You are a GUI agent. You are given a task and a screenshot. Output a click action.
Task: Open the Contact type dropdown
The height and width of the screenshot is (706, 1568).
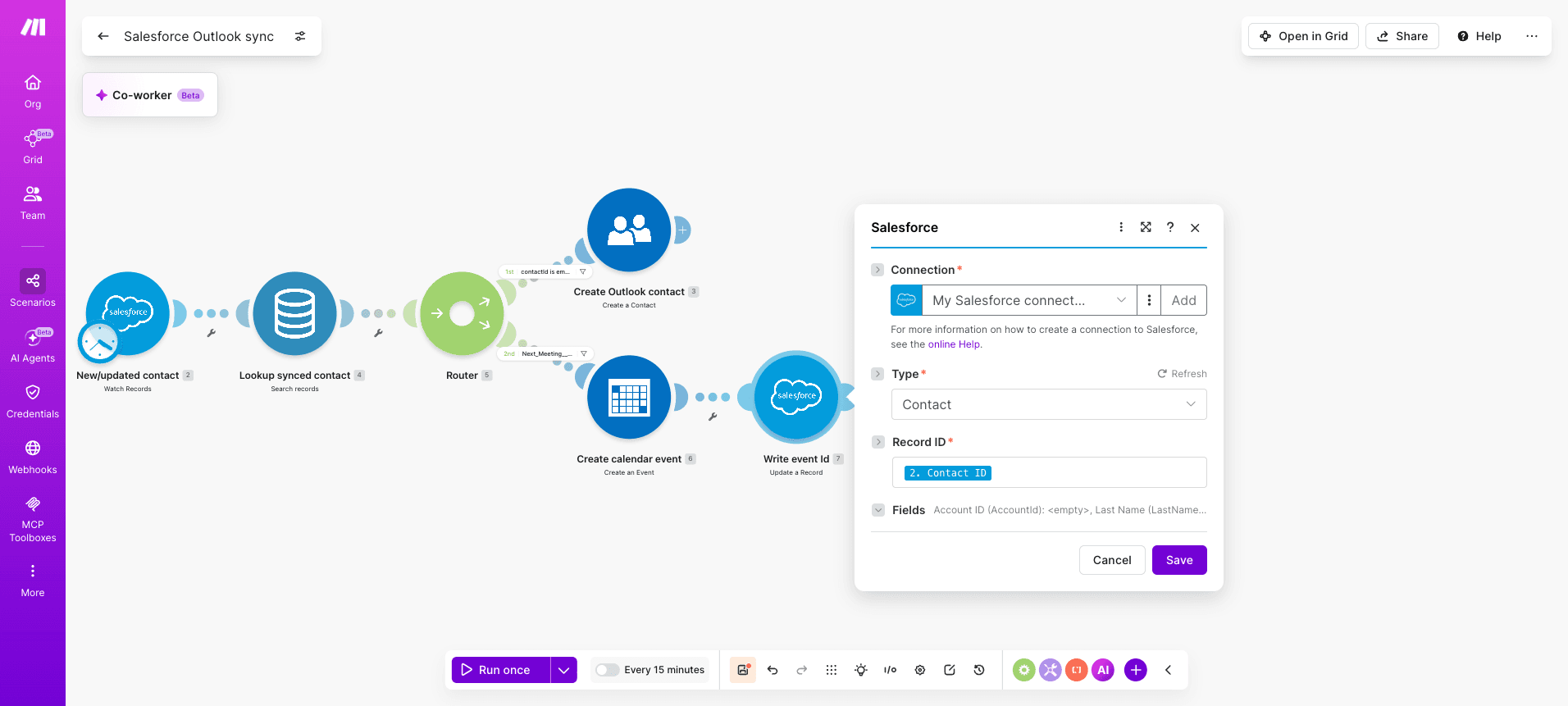[x=1049, y=404]
